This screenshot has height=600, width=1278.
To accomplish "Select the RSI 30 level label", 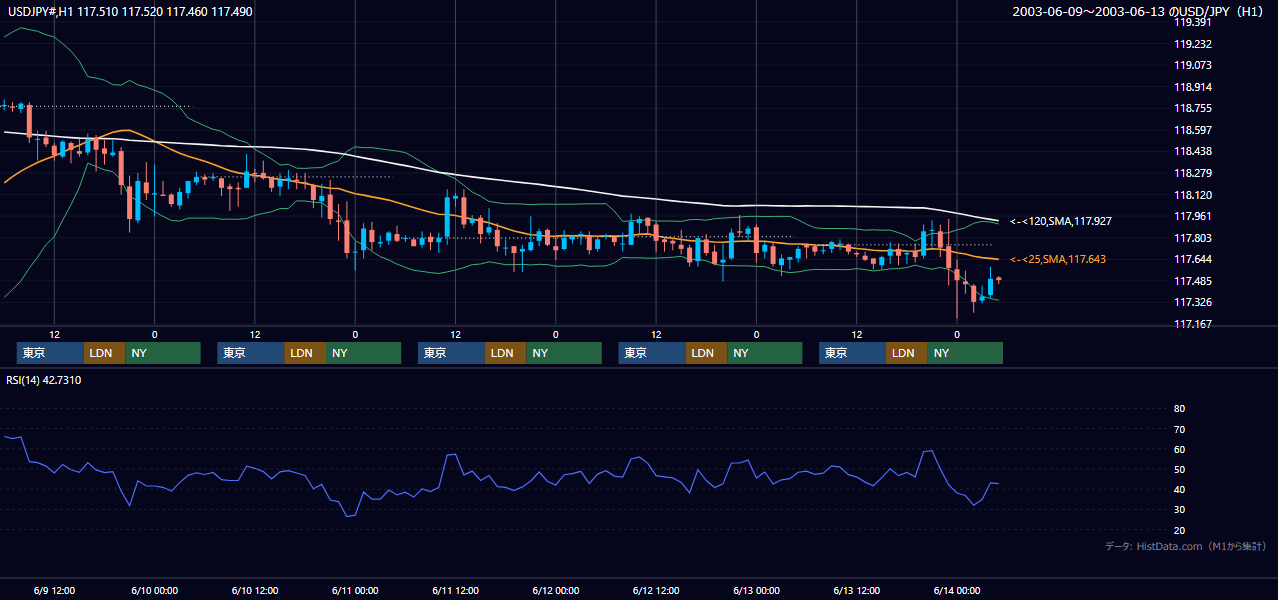I will click(1179, 510).
